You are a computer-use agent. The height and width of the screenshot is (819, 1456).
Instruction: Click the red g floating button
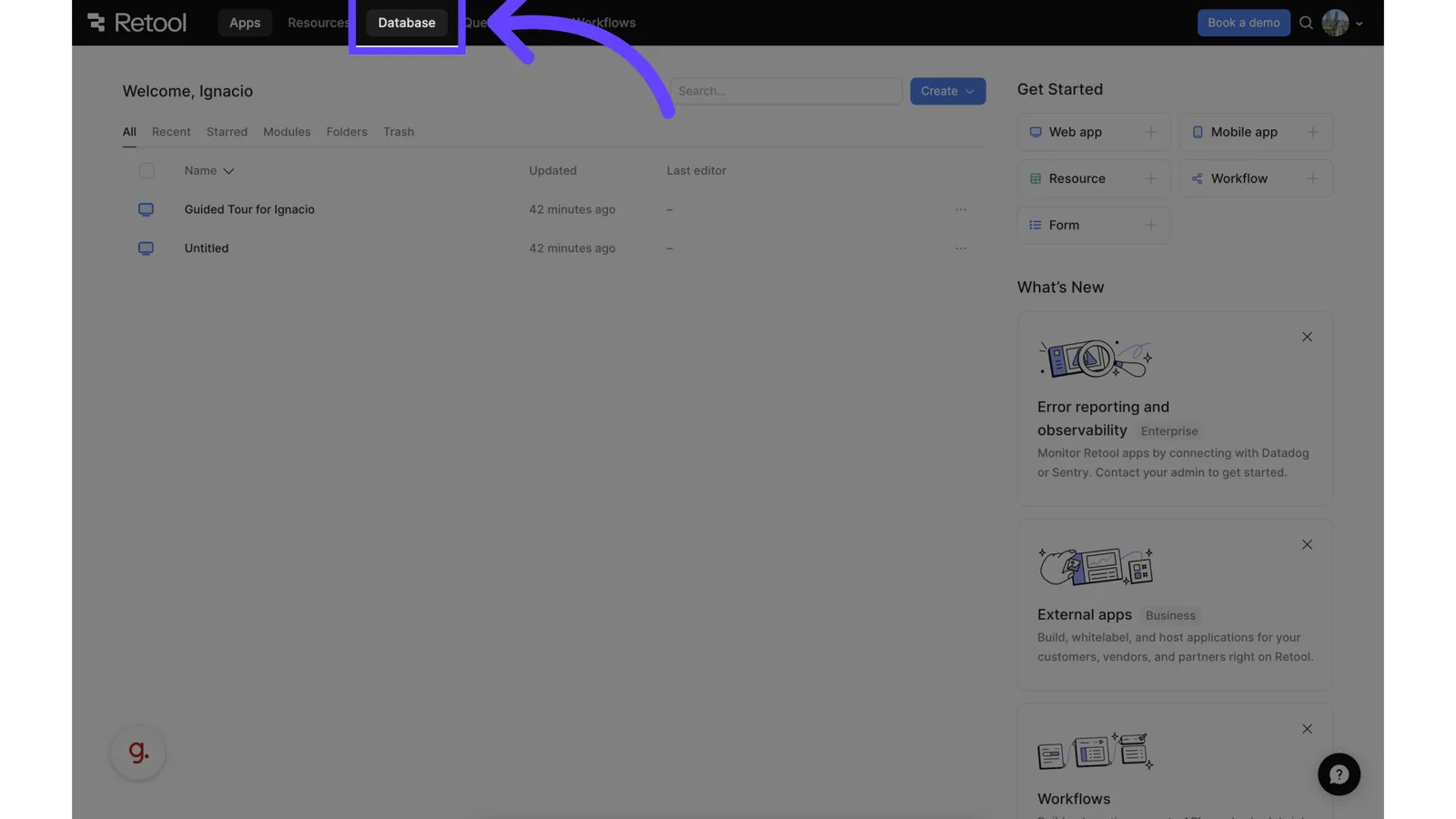click(x=138, y=753)
